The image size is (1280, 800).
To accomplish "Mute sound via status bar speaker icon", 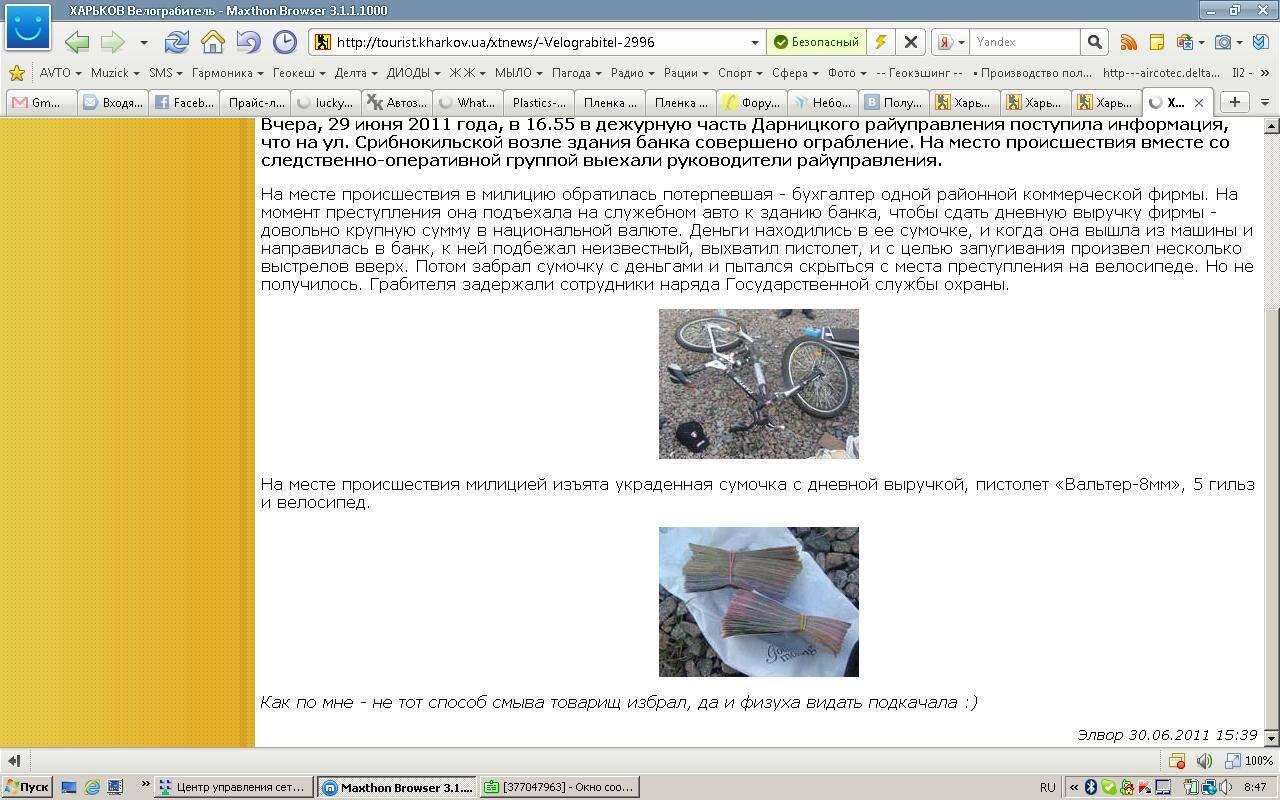I will (1204, 761).
